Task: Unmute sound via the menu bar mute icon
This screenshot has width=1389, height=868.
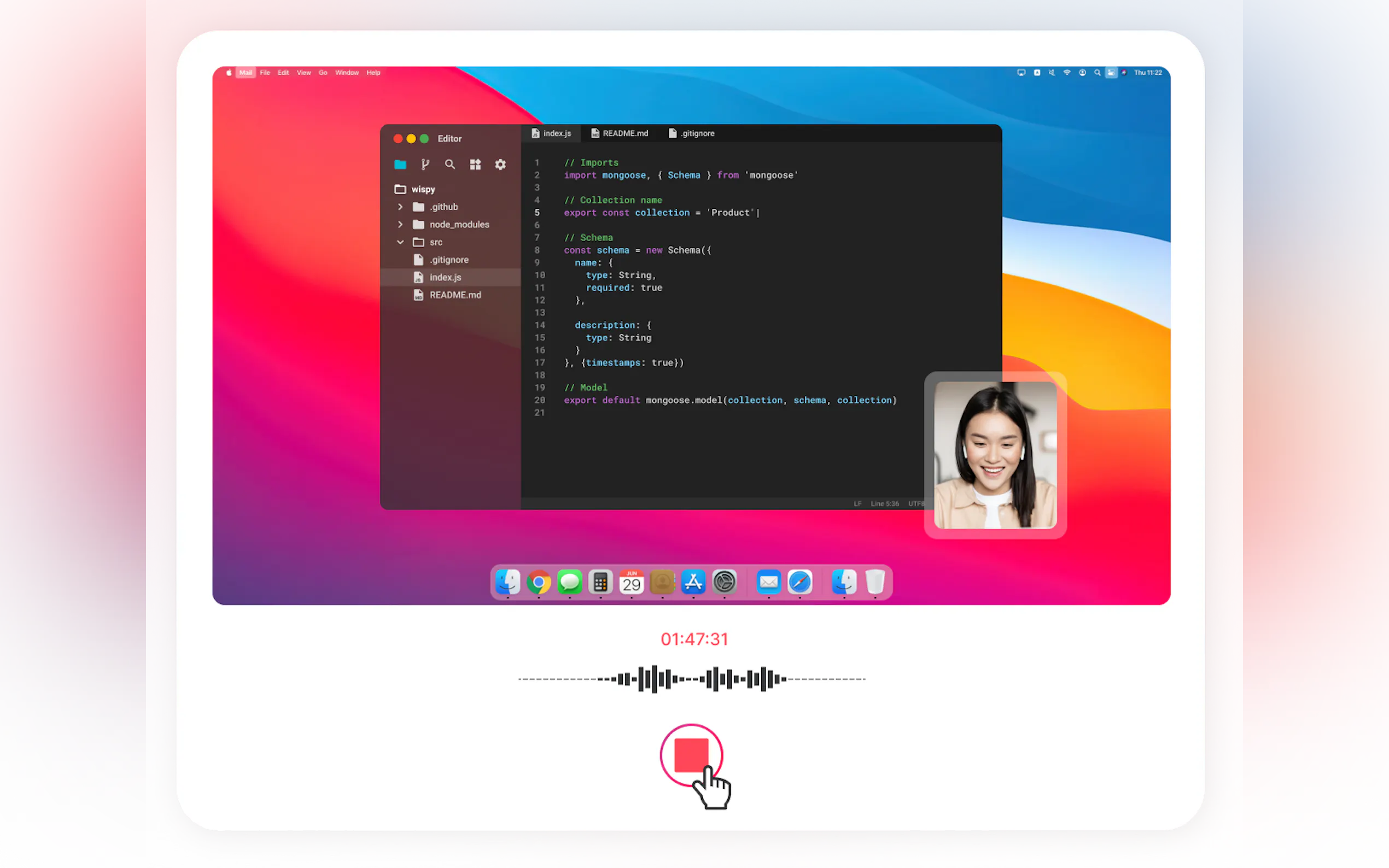Action: (1052, 72)
